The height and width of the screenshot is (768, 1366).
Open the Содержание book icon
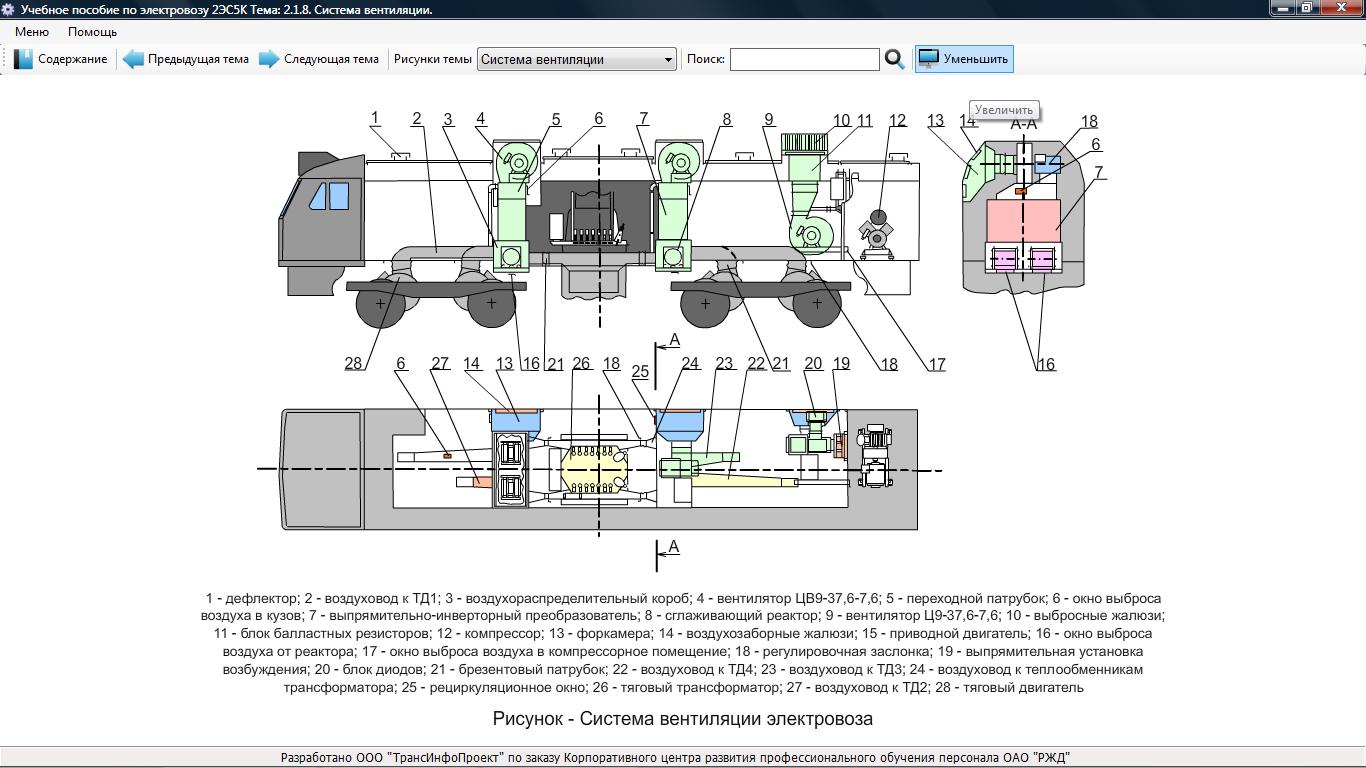click(x=23, y=59)
